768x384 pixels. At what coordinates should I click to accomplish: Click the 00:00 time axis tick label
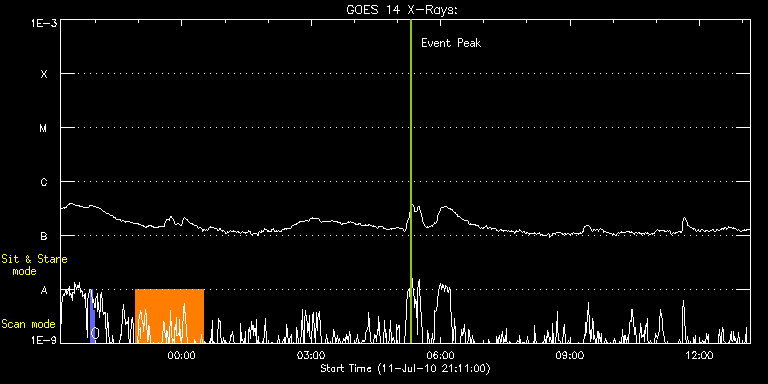click(x=181, y=355)
